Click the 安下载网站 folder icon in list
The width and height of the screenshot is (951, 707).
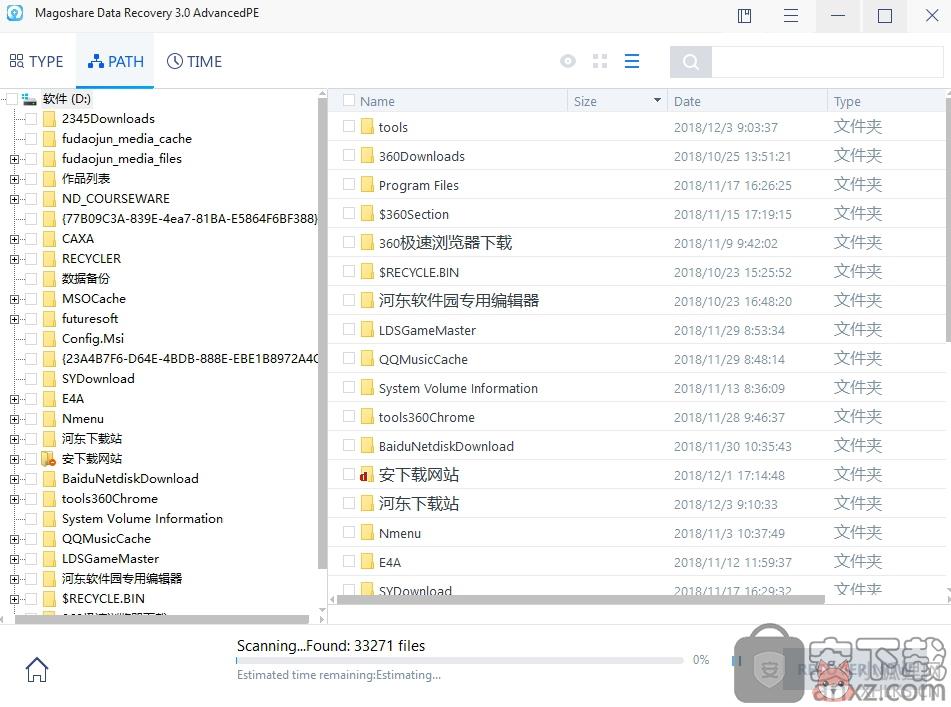coord(366,475)
